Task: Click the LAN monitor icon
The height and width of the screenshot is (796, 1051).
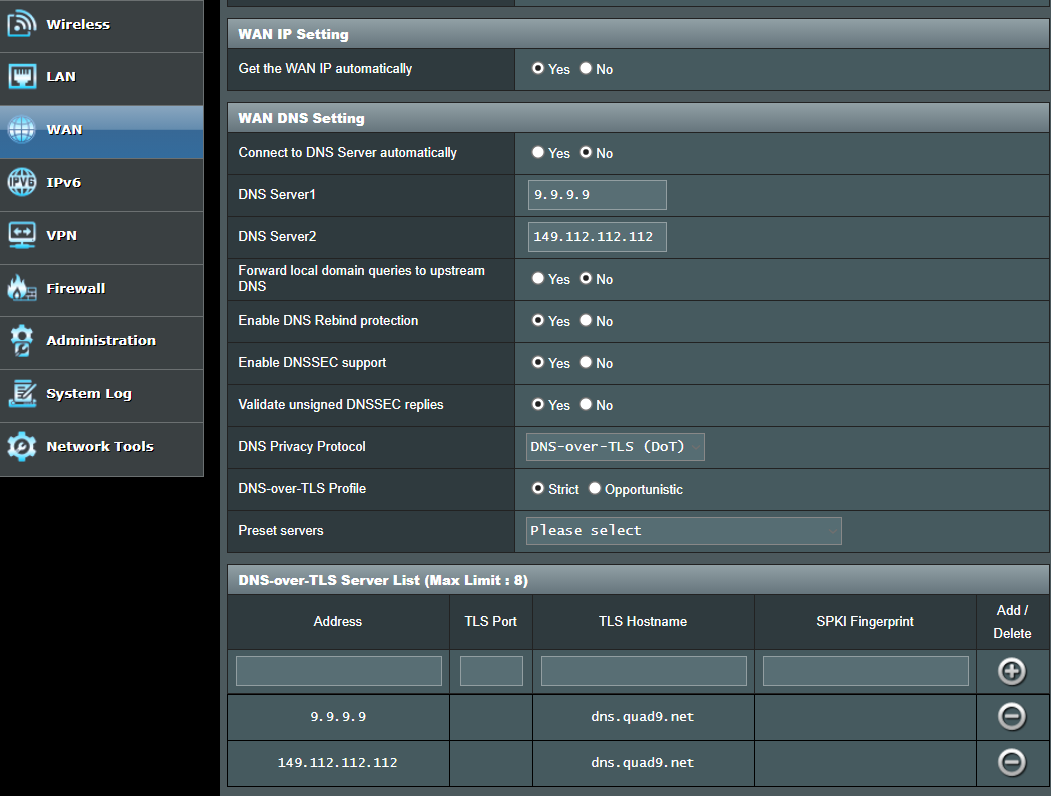Action: [22, 77]
